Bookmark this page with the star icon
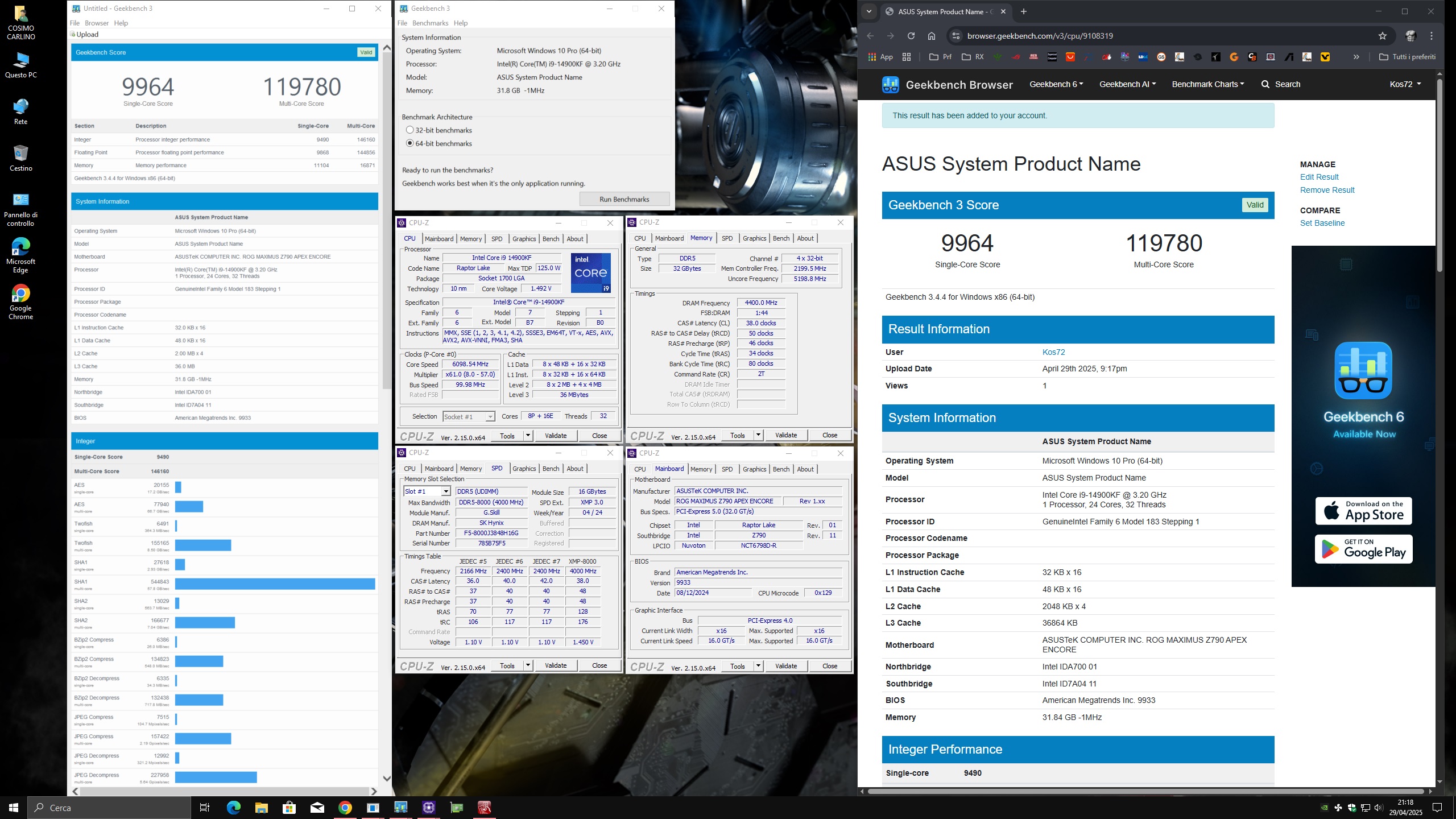 click(1383, 36)
